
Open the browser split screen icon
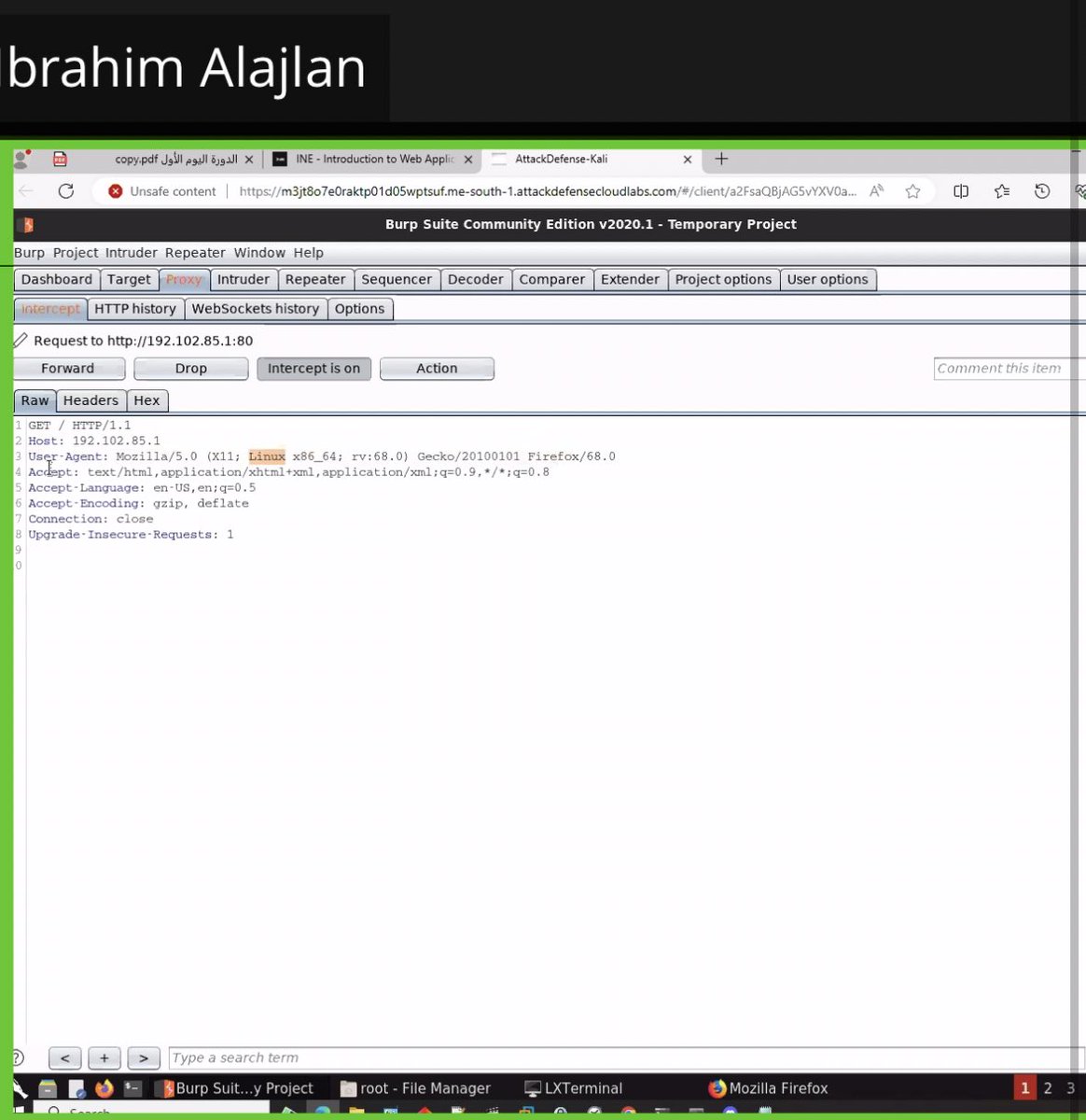pyautogui.click(x=961, y=191)
